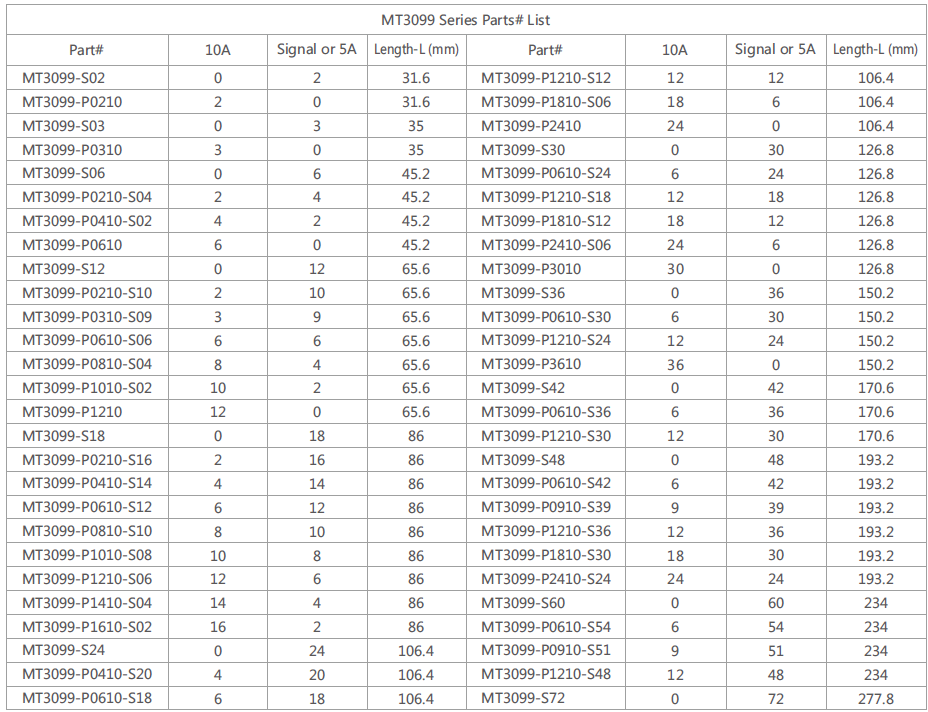Click part number MT3099-S18
The width and height of the screenshot is (928, 712).
63,436
